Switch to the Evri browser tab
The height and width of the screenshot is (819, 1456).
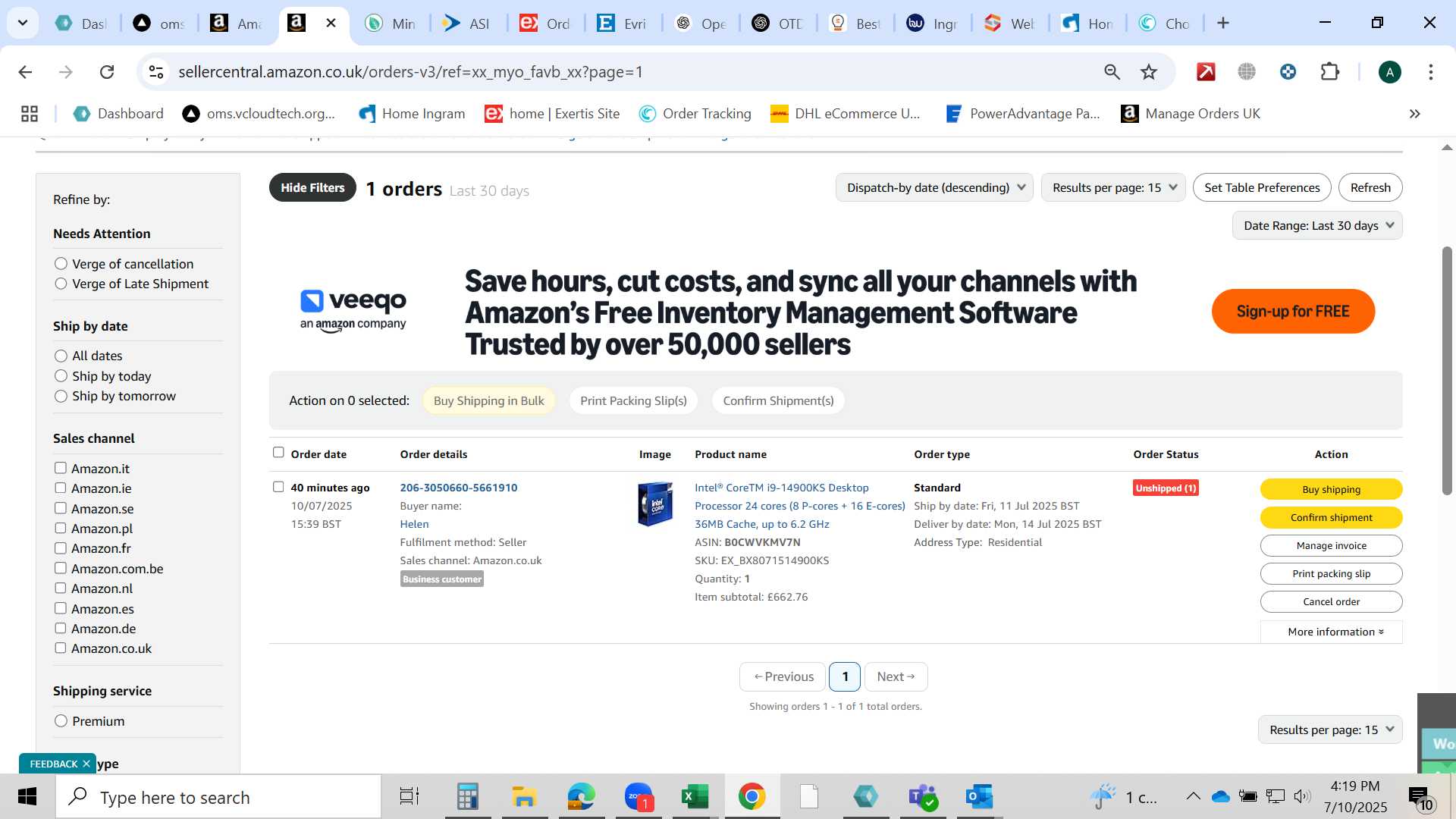click(623, 24)
